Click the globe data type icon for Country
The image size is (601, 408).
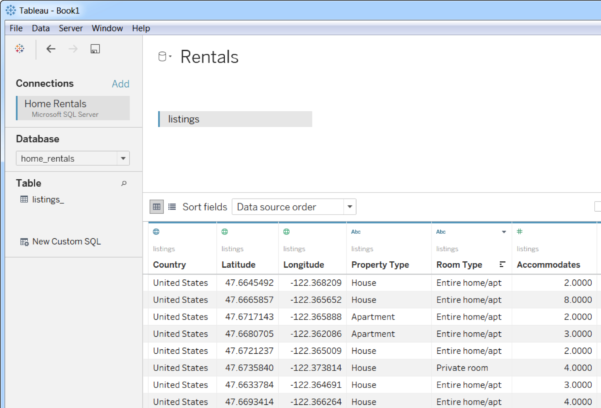point(156,232)
